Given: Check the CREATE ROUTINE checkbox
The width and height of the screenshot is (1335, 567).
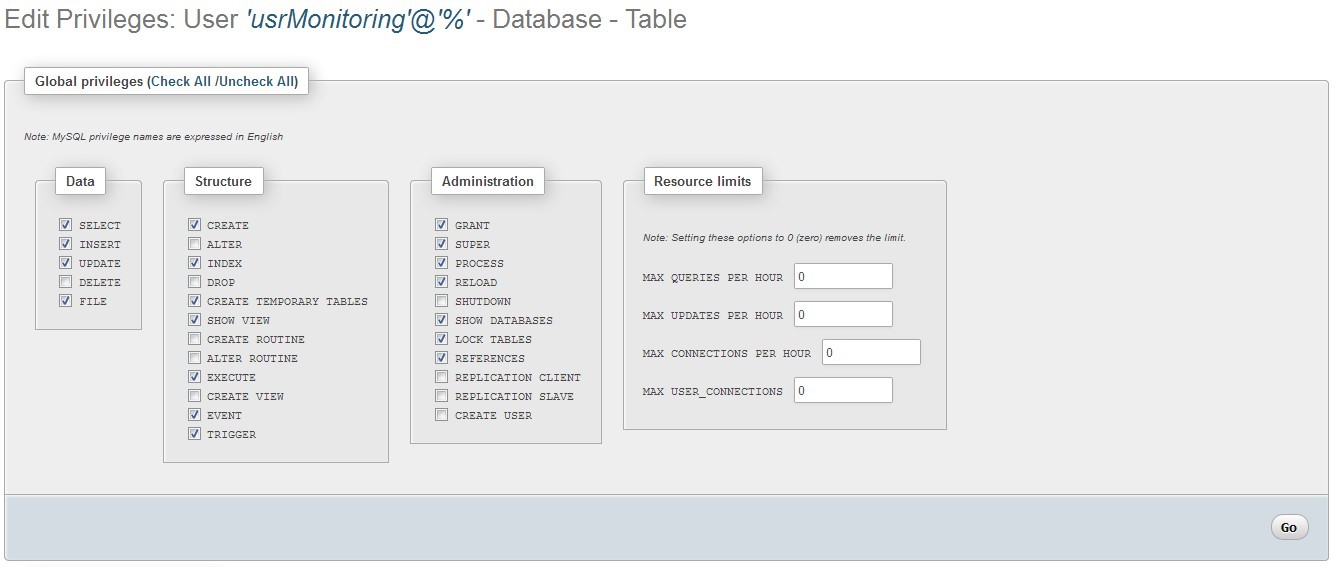Looking at the screenshot, I should pos(194,339).
